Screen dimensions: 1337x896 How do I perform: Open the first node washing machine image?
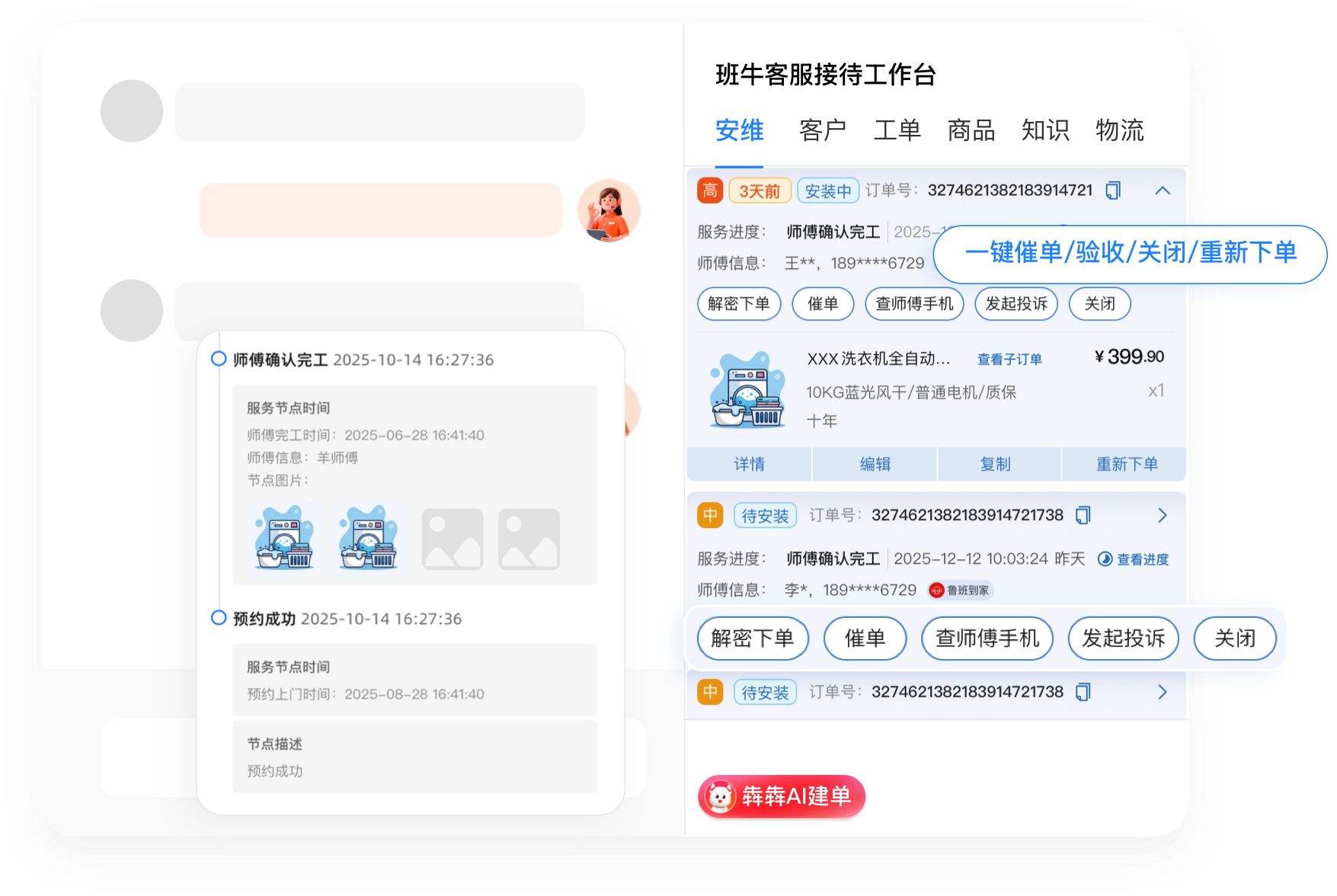point(285,538)
